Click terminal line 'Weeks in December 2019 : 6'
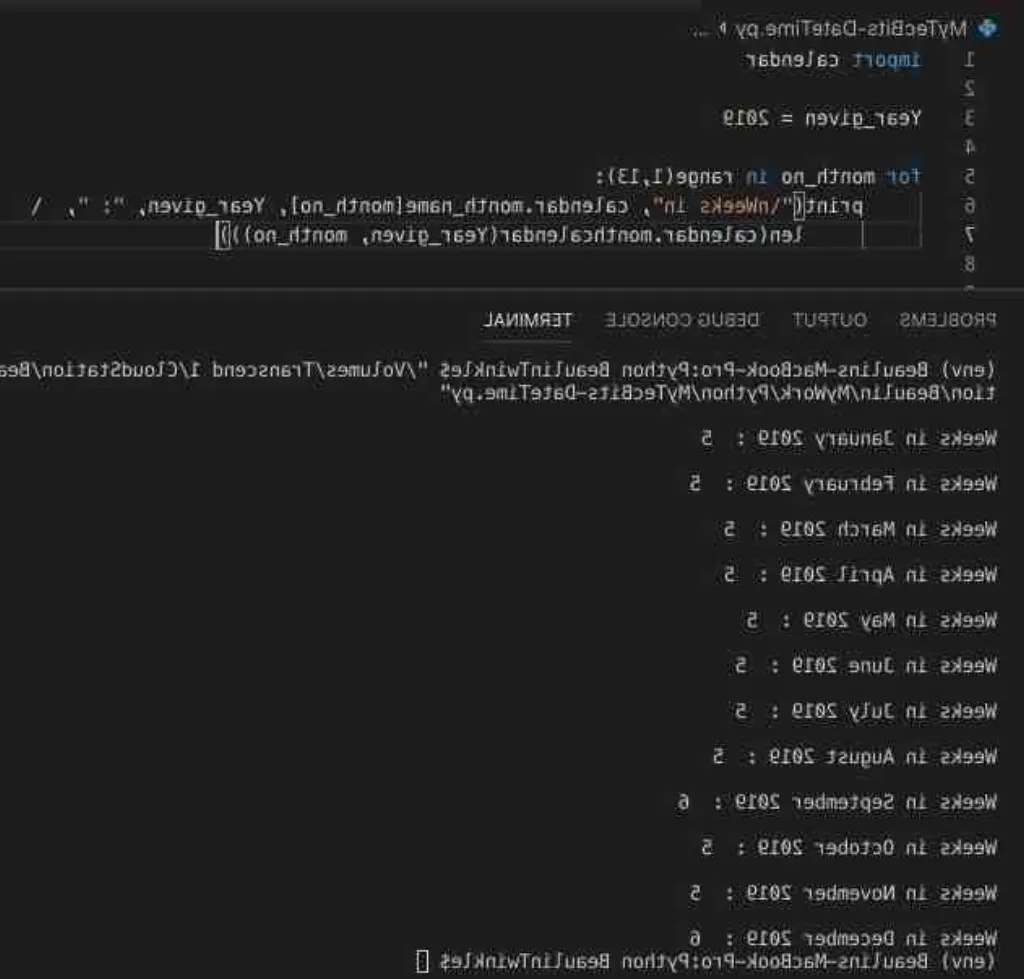This screenshot has width=1024, height=979. (842, 938)
